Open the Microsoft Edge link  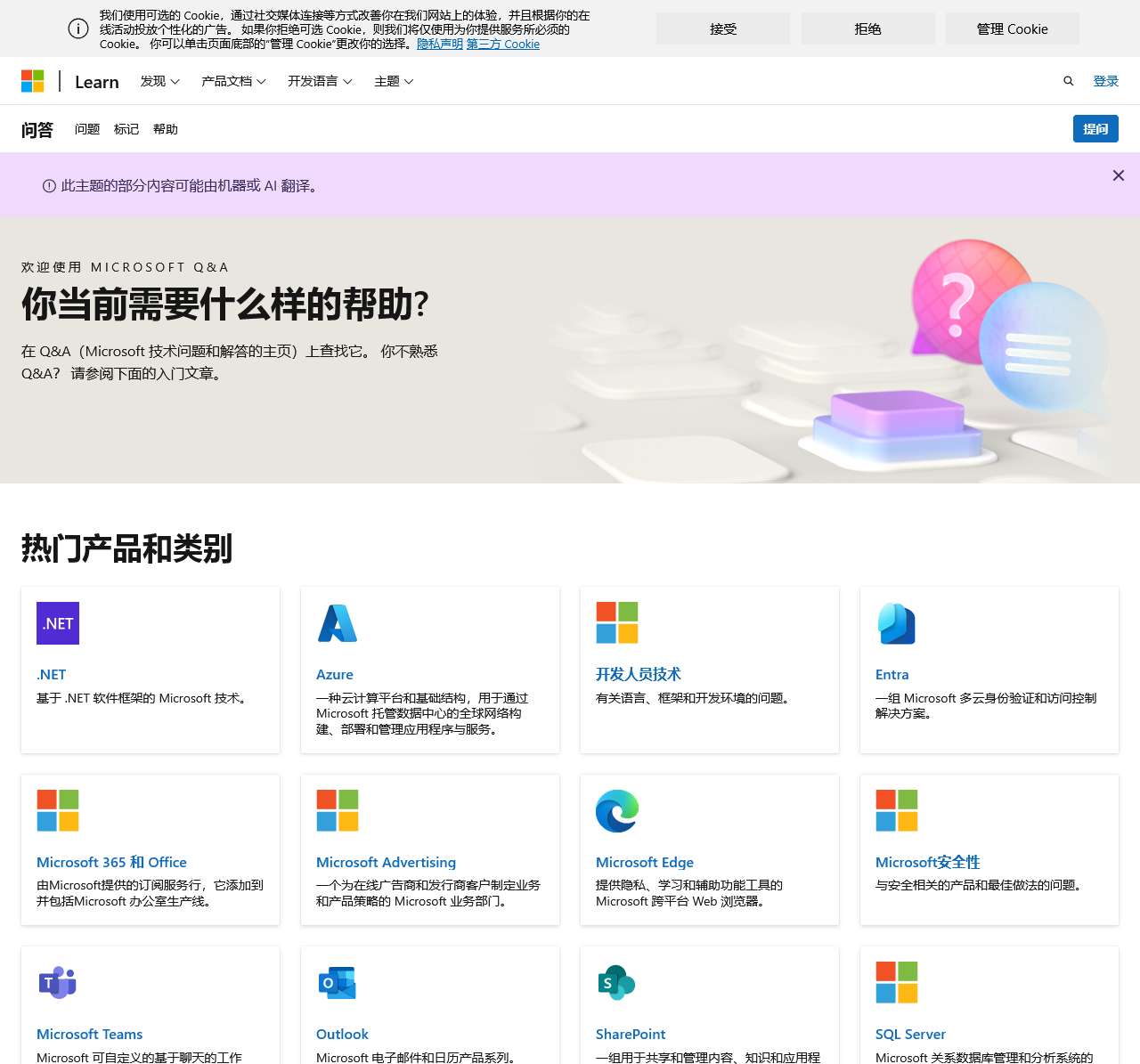tap(645, 862)
